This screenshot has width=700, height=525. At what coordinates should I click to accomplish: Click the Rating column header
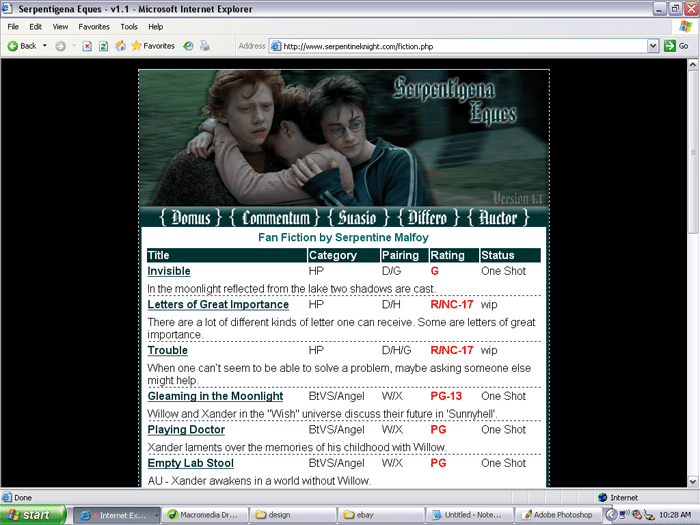pyautogui.click(x=454, y=255)
